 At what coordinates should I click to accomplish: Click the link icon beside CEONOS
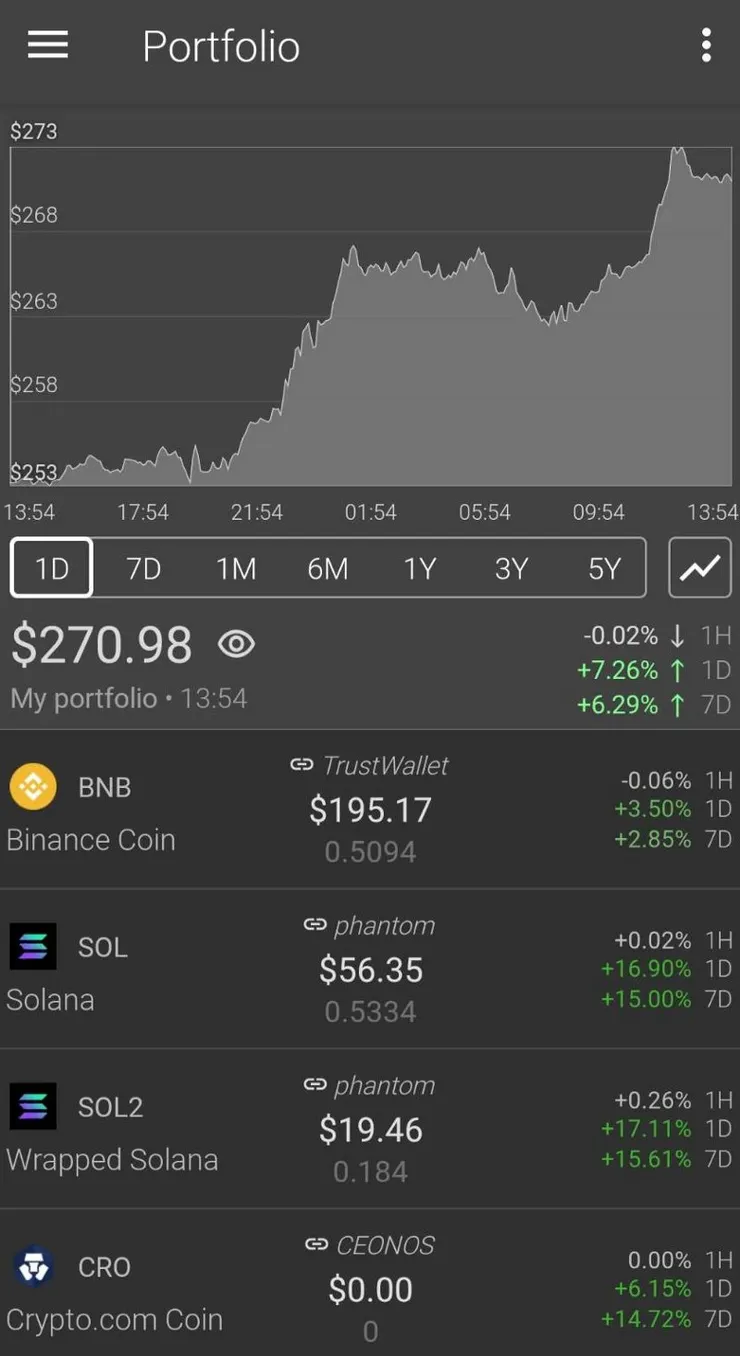pyautogui.click(x=316, y=1245)
